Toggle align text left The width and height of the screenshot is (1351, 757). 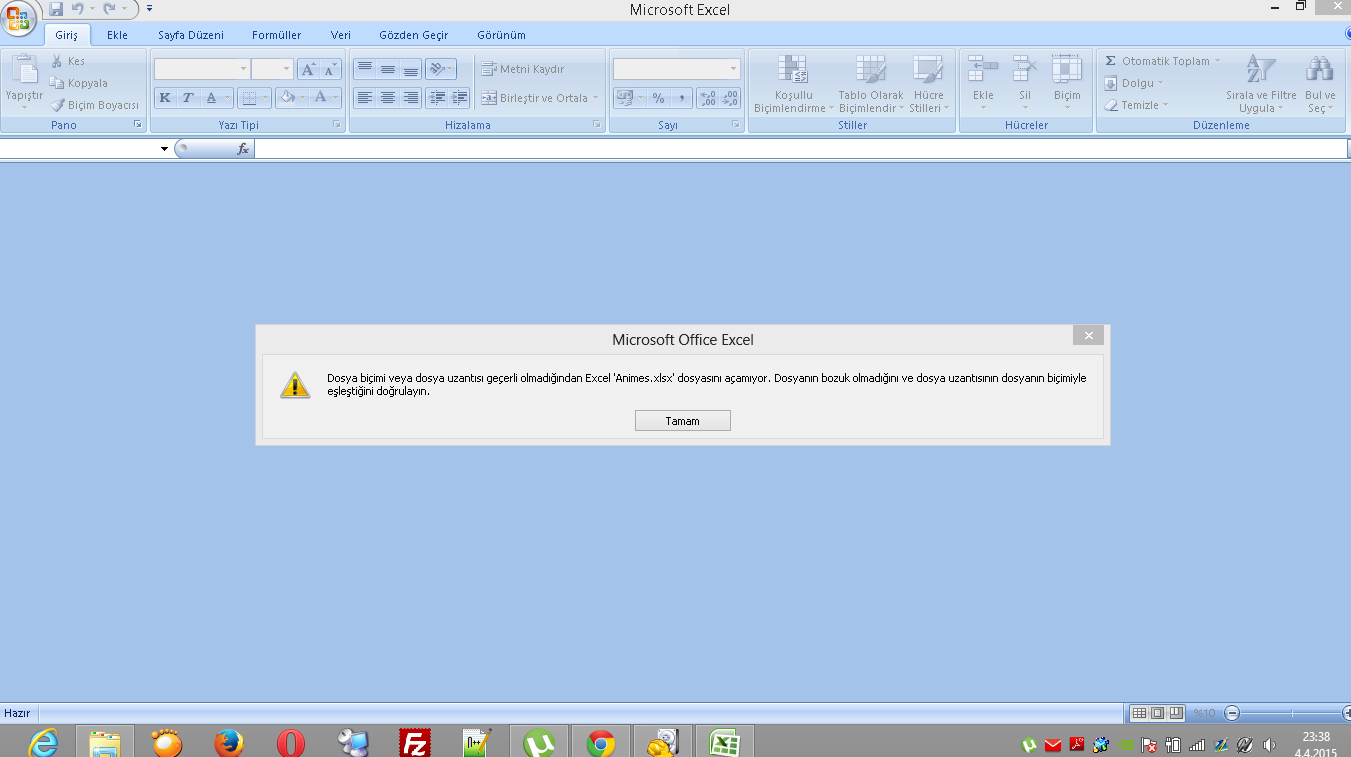click(364, 98)
